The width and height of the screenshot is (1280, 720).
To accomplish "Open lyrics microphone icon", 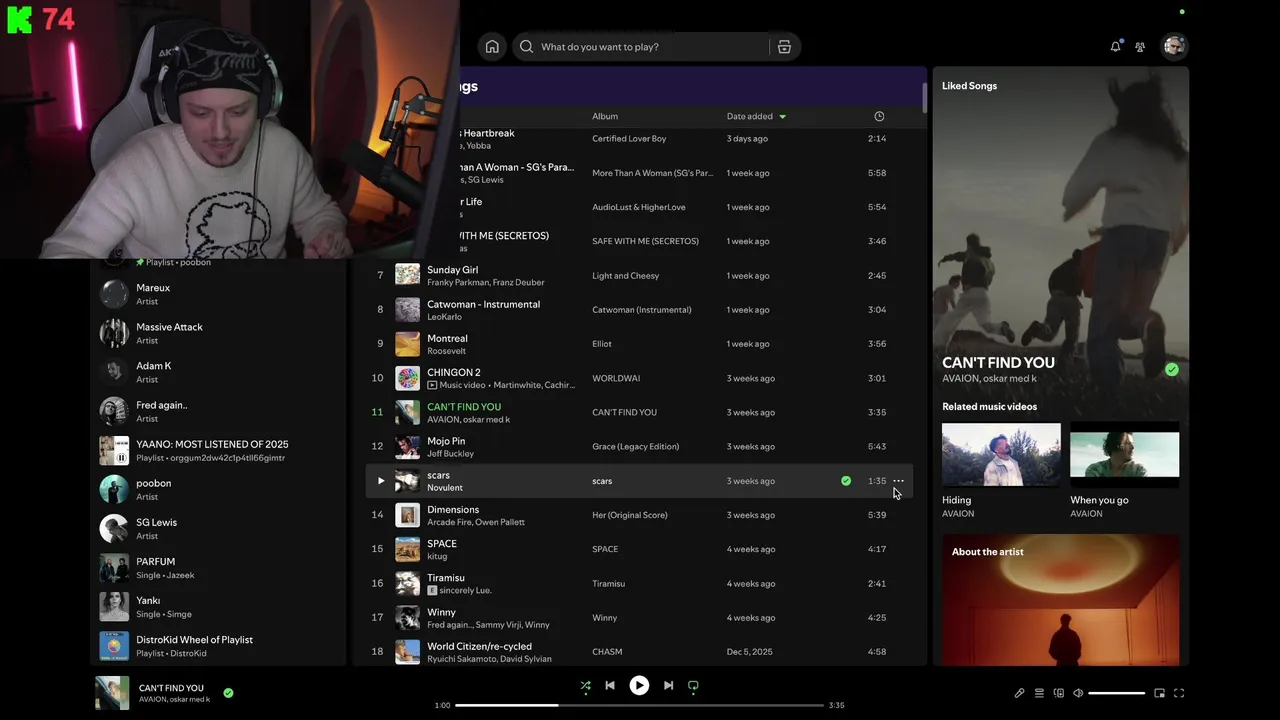I will pos(1019,693).
